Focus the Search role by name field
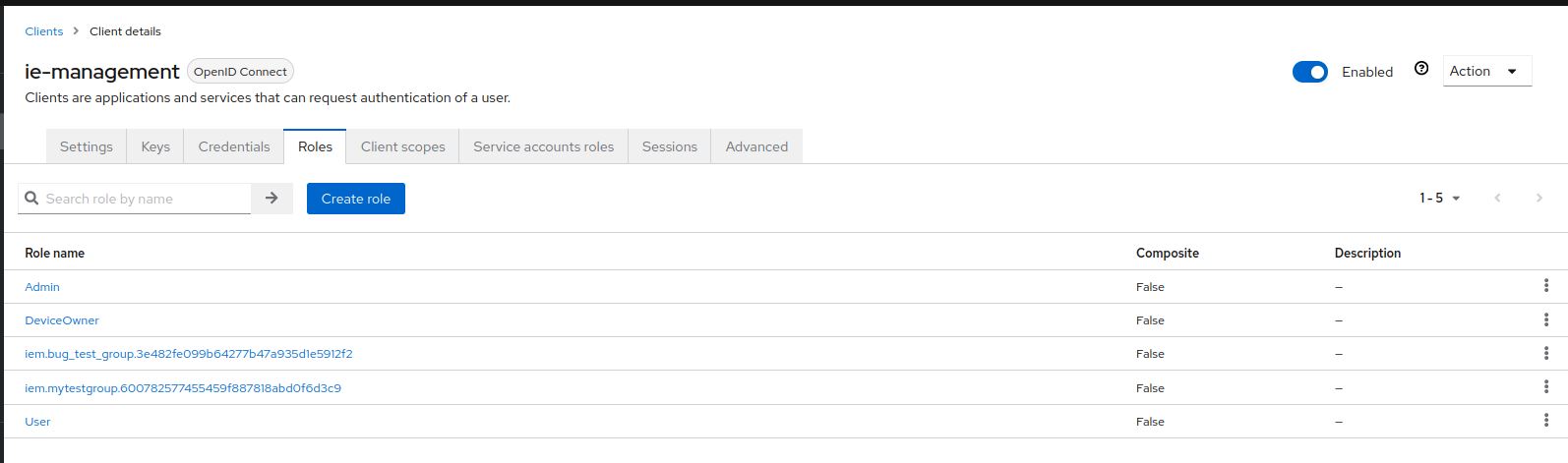Image resolution: width=1568 pixels, height=463 pixels. [x=145, y=199]
